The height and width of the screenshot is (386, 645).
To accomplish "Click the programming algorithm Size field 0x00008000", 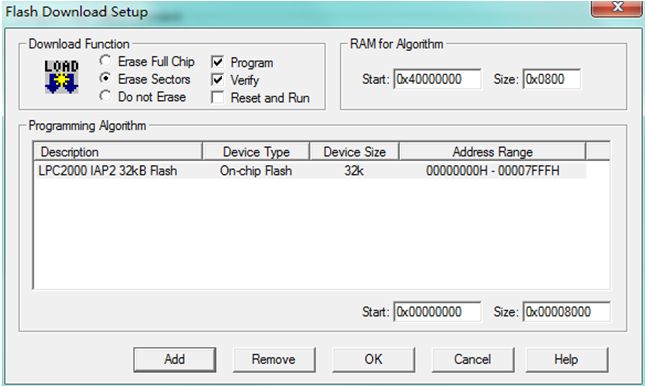I will tap(566, 312).
